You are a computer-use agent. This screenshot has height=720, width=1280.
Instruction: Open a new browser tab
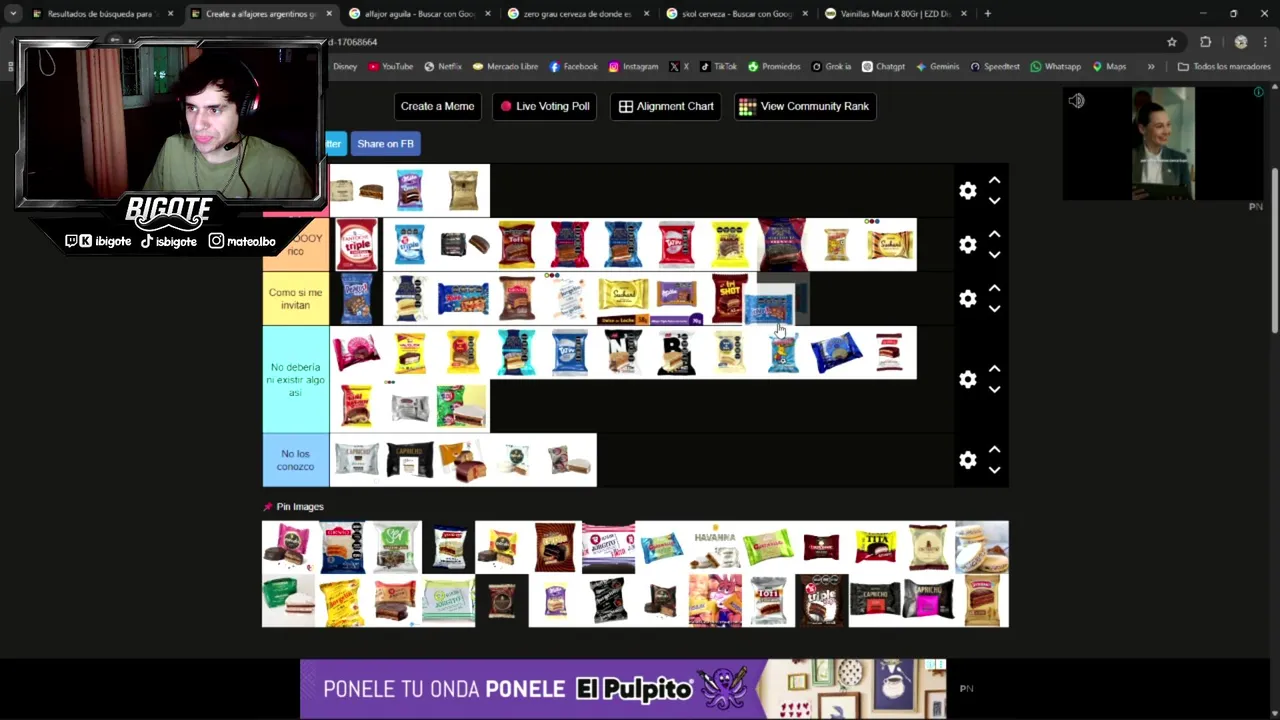(987, 14)
